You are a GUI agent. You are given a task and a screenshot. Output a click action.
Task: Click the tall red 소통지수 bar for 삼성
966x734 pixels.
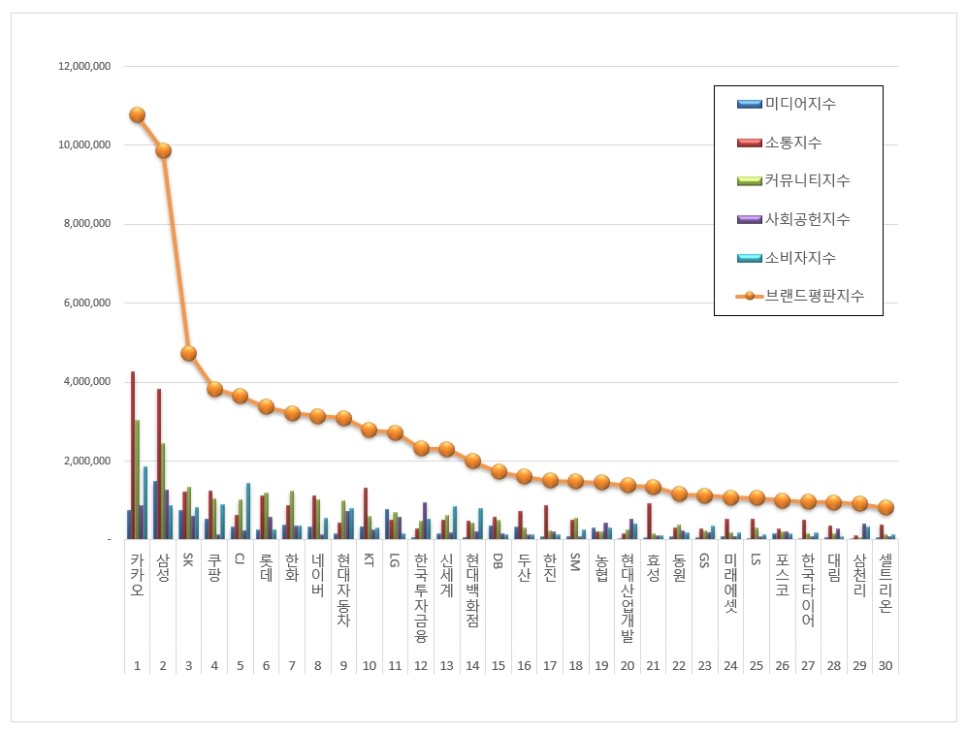click(x=159, y=464)
